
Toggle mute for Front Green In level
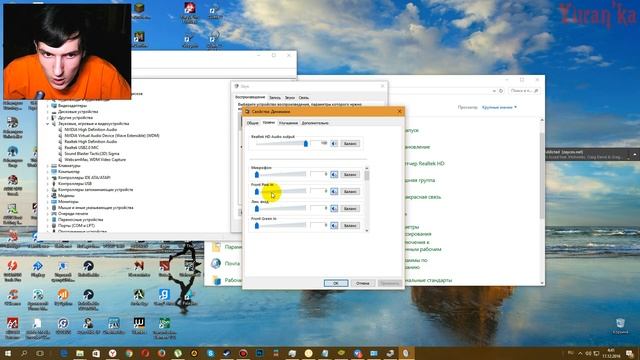point(334,225)
